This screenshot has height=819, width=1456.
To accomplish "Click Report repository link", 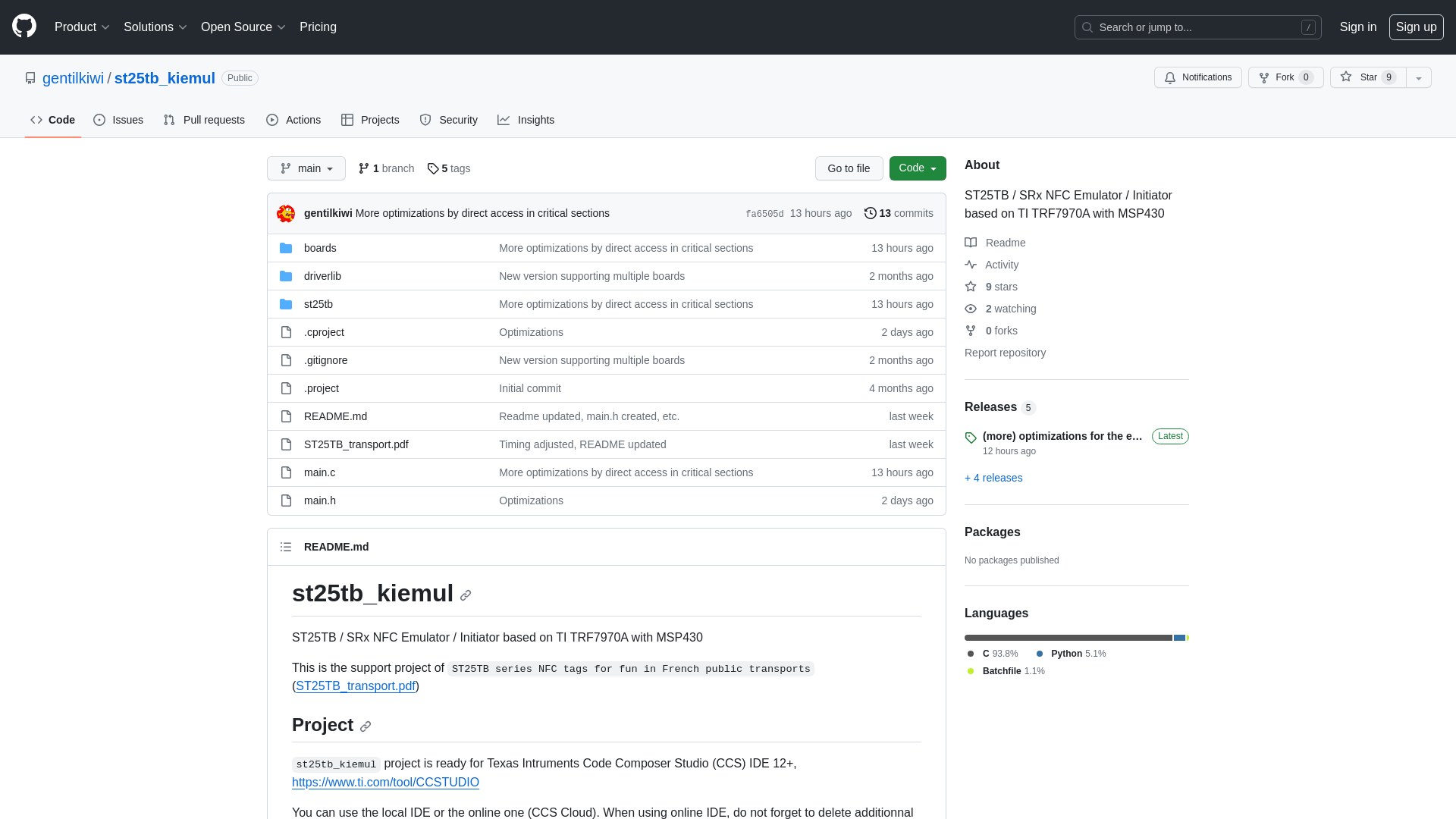I will point(1005,353).
